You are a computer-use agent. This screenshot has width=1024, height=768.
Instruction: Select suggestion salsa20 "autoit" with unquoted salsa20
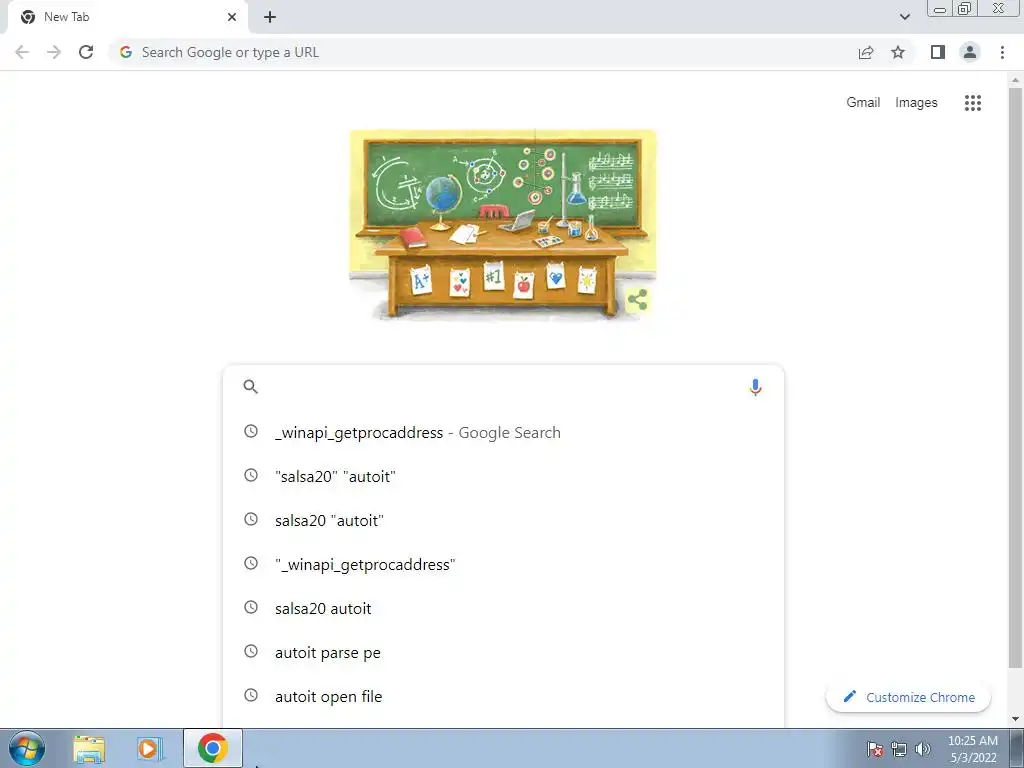503,520
